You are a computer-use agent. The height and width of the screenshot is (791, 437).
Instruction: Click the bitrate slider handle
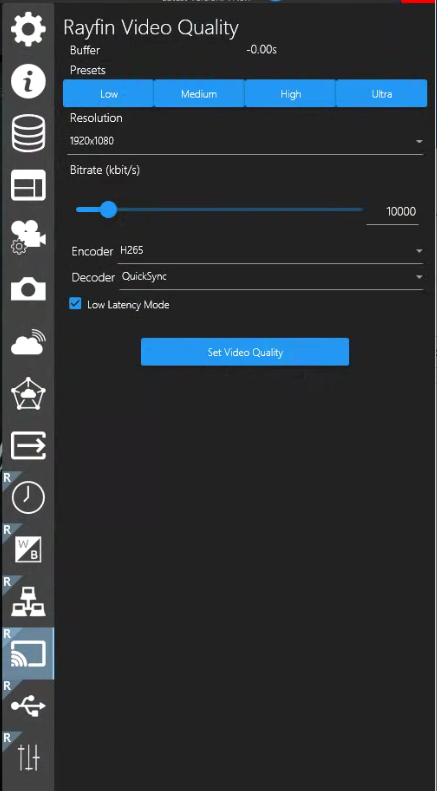click(108, 209)
